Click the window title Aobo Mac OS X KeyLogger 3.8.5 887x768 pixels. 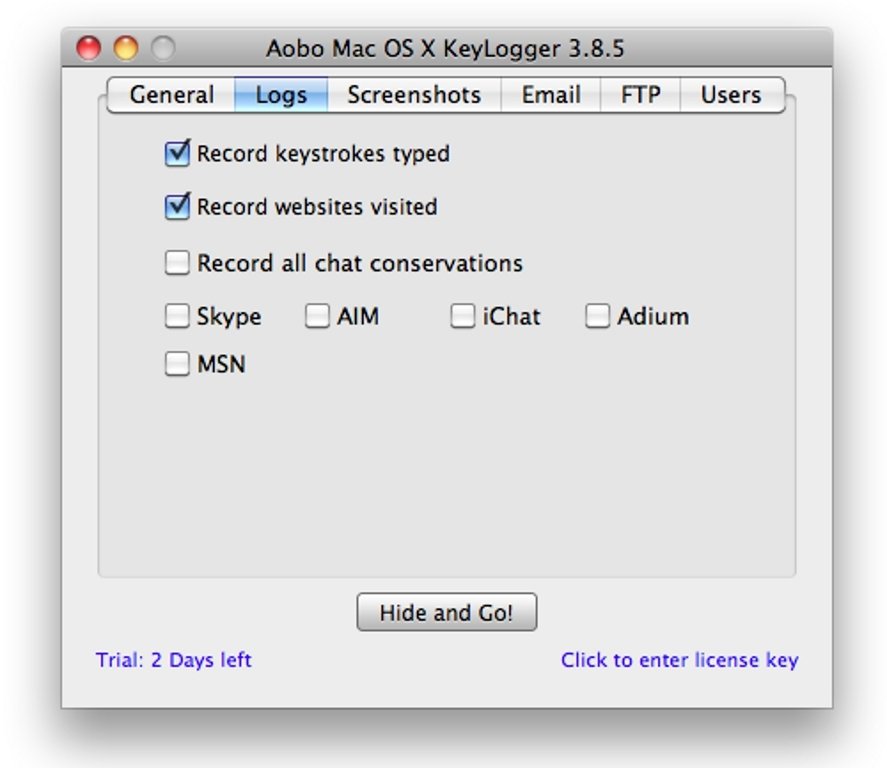[445, 48]
